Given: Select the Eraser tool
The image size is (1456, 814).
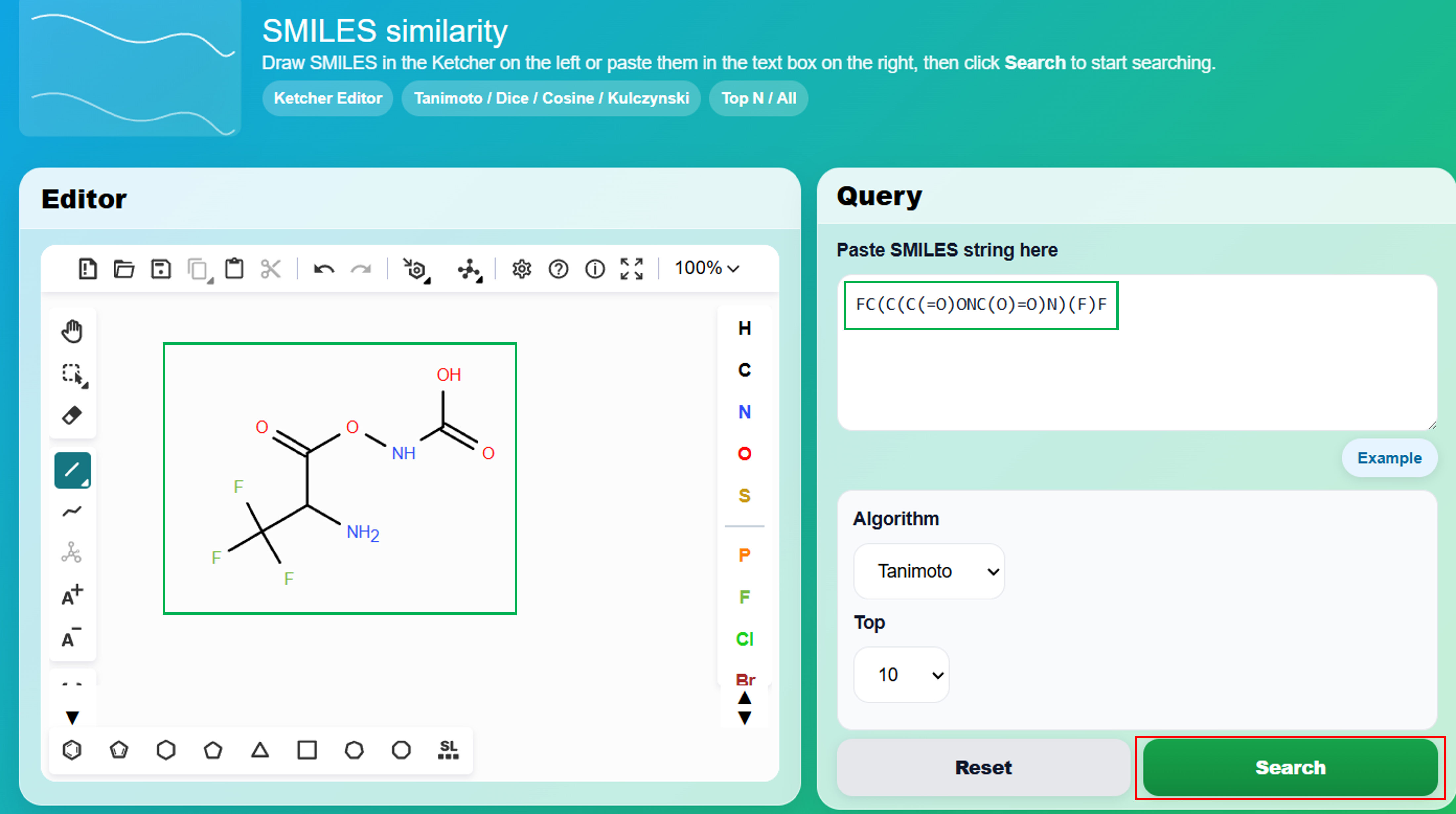Looking at the screenshot, I should [72, 415].
